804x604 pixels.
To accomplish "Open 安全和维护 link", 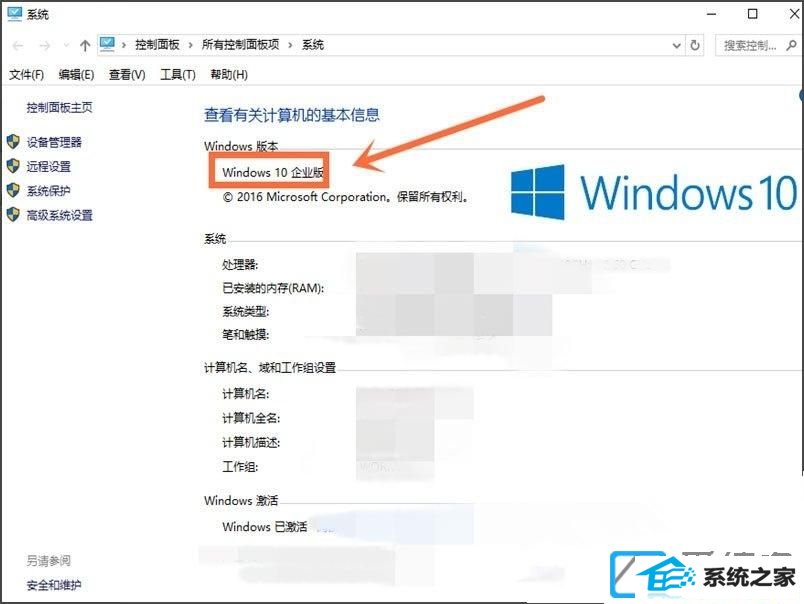I will (x=54, y=585).
